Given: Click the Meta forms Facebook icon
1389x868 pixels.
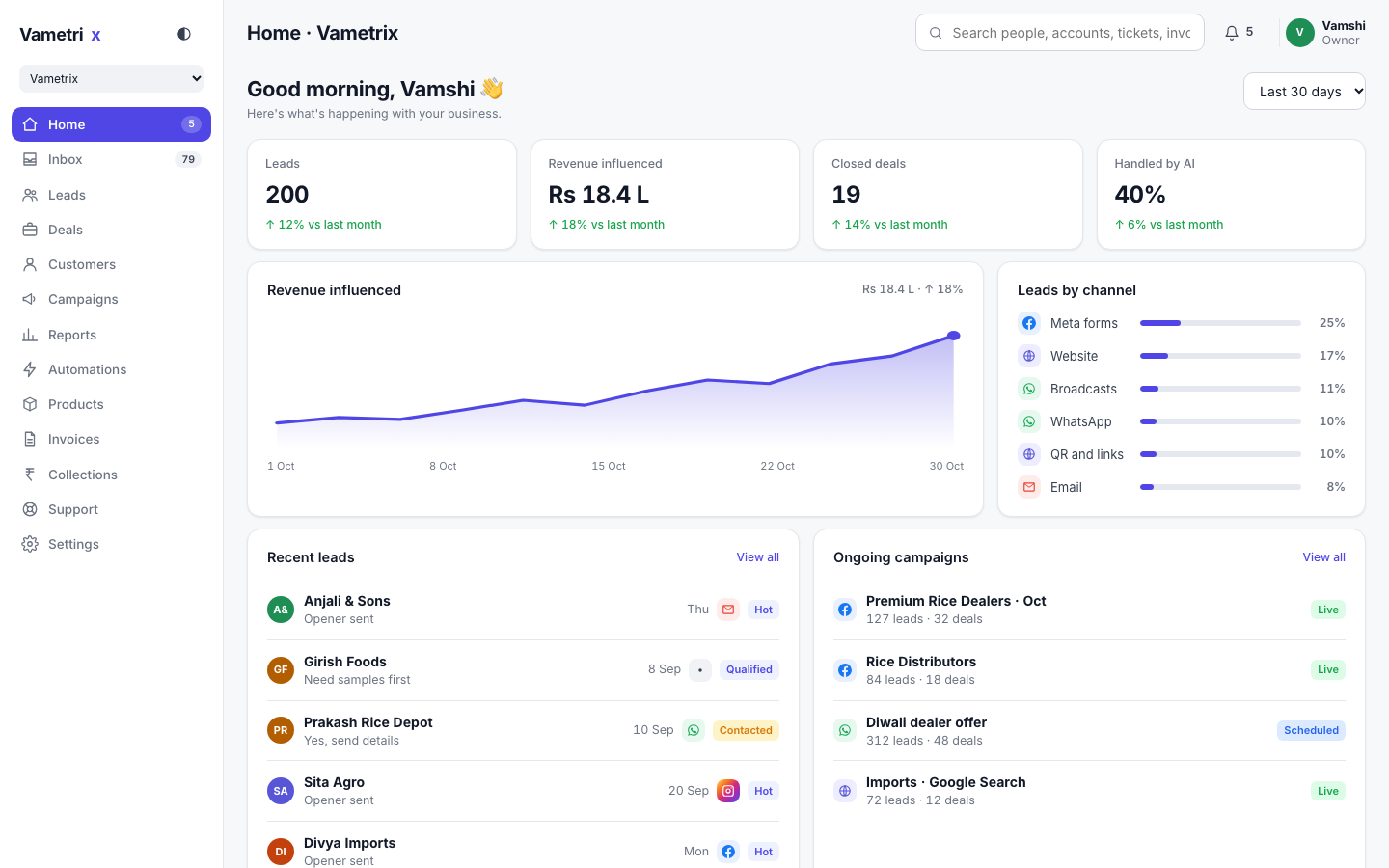Looking at the screenshot, I should (x=1029, y=323).
